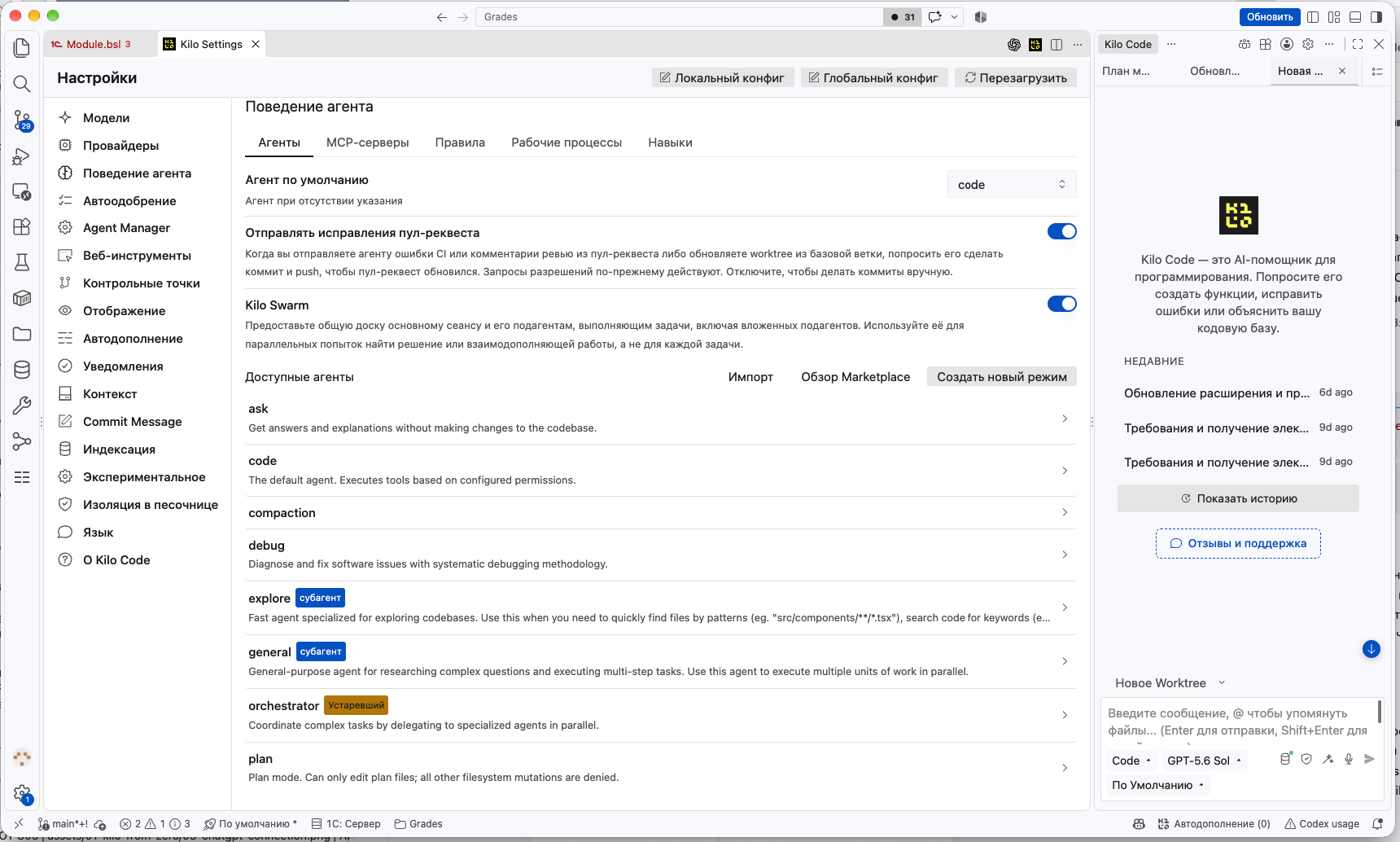Viewport: 1400px width, 842px height.
Task: Close the 'Kilo Settings' editor tab
Action: click(x=256, y=45)
